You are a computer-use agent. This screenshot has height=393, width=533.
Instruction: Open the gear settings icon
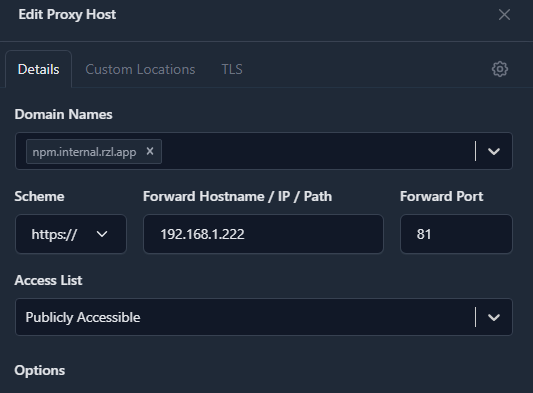500,69
